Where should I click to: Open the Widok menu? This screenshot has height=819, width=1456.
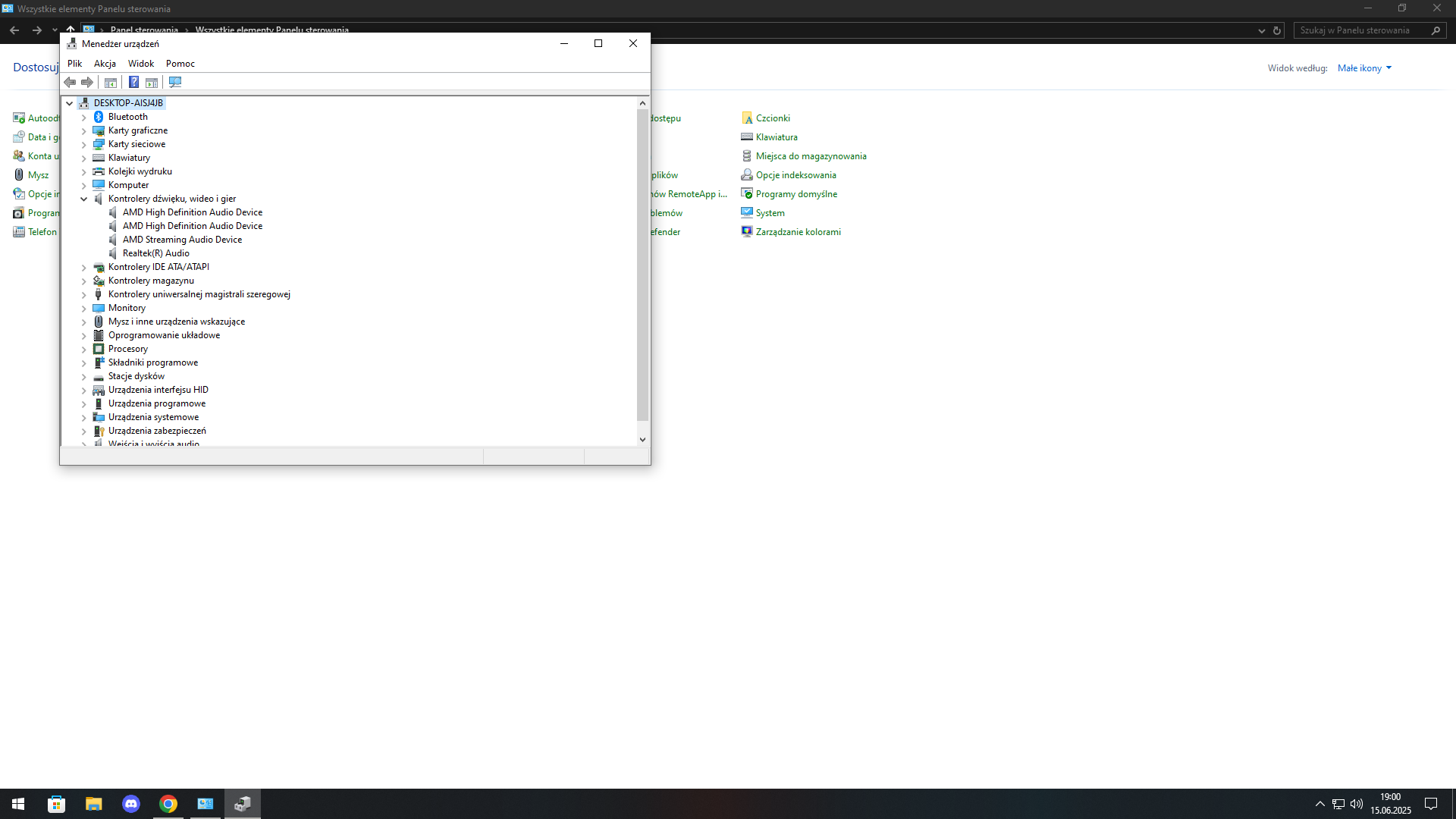[x=141, y=64]
